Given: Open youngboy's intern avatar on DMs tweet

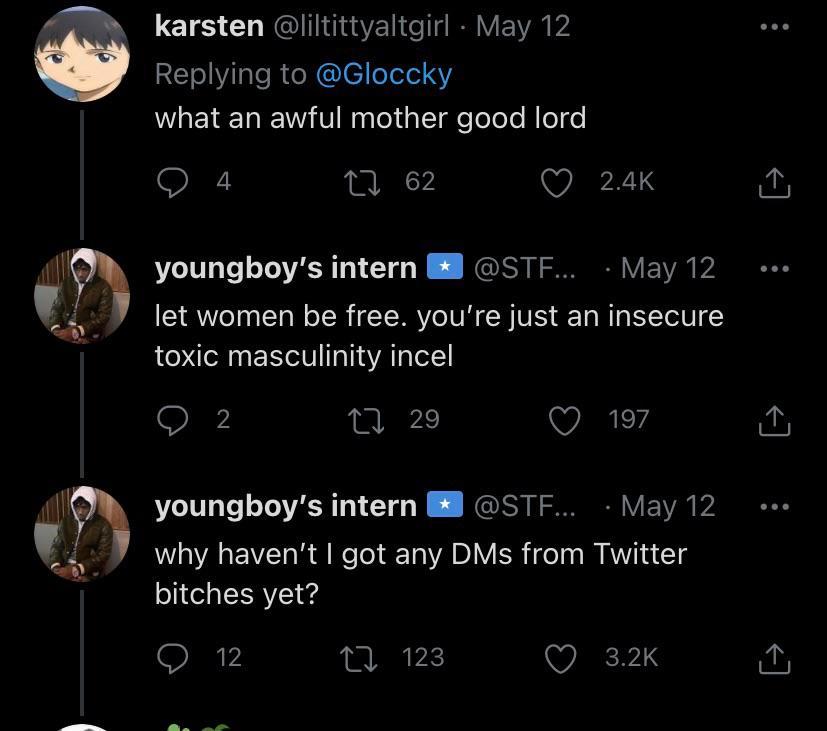Looking at the screenshot, I should 82,535.
